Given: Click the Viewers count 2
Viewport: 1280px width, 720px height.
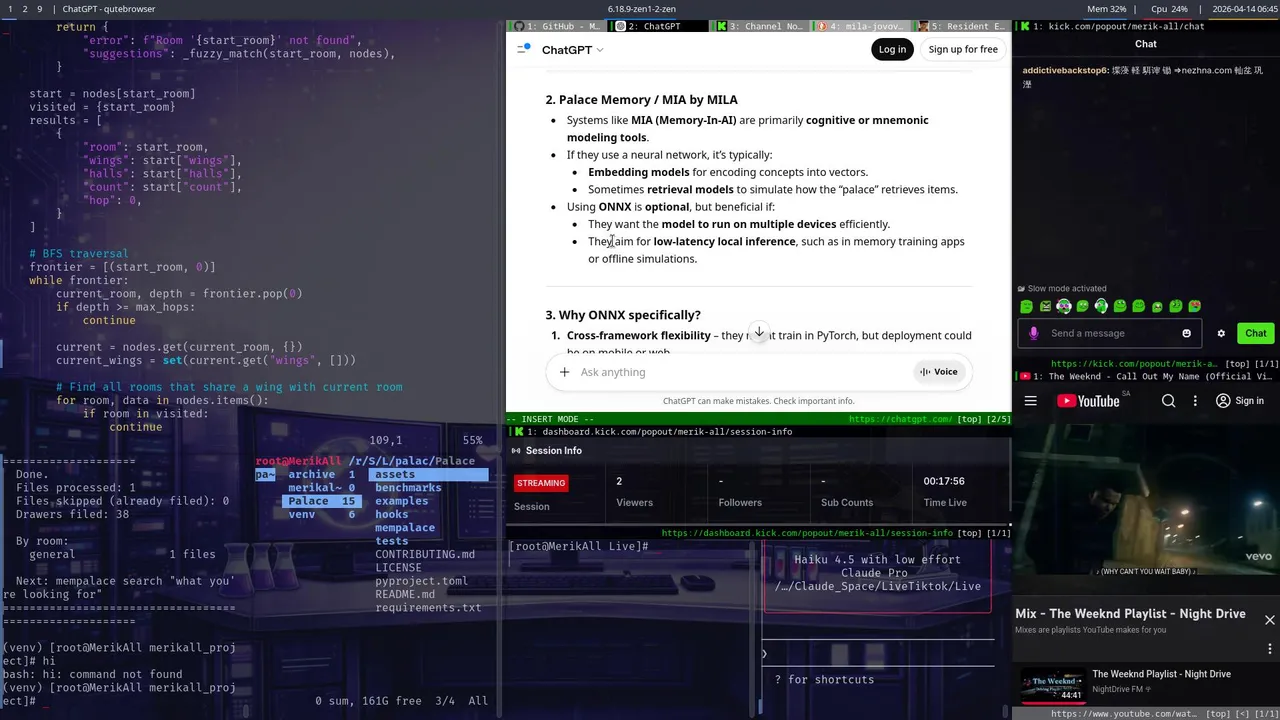Looking at the screenshot, I should click(619, 481).
